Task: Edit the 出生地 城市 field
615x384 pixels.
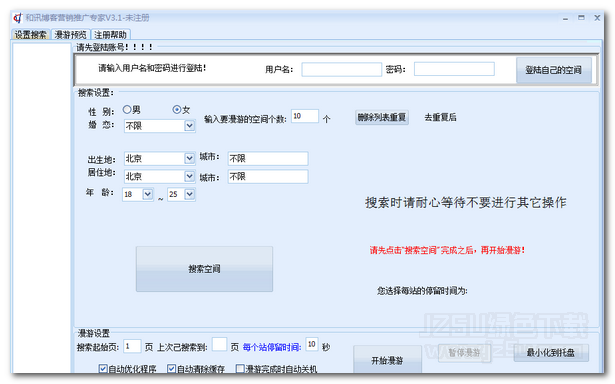Action: coord(268,158)
